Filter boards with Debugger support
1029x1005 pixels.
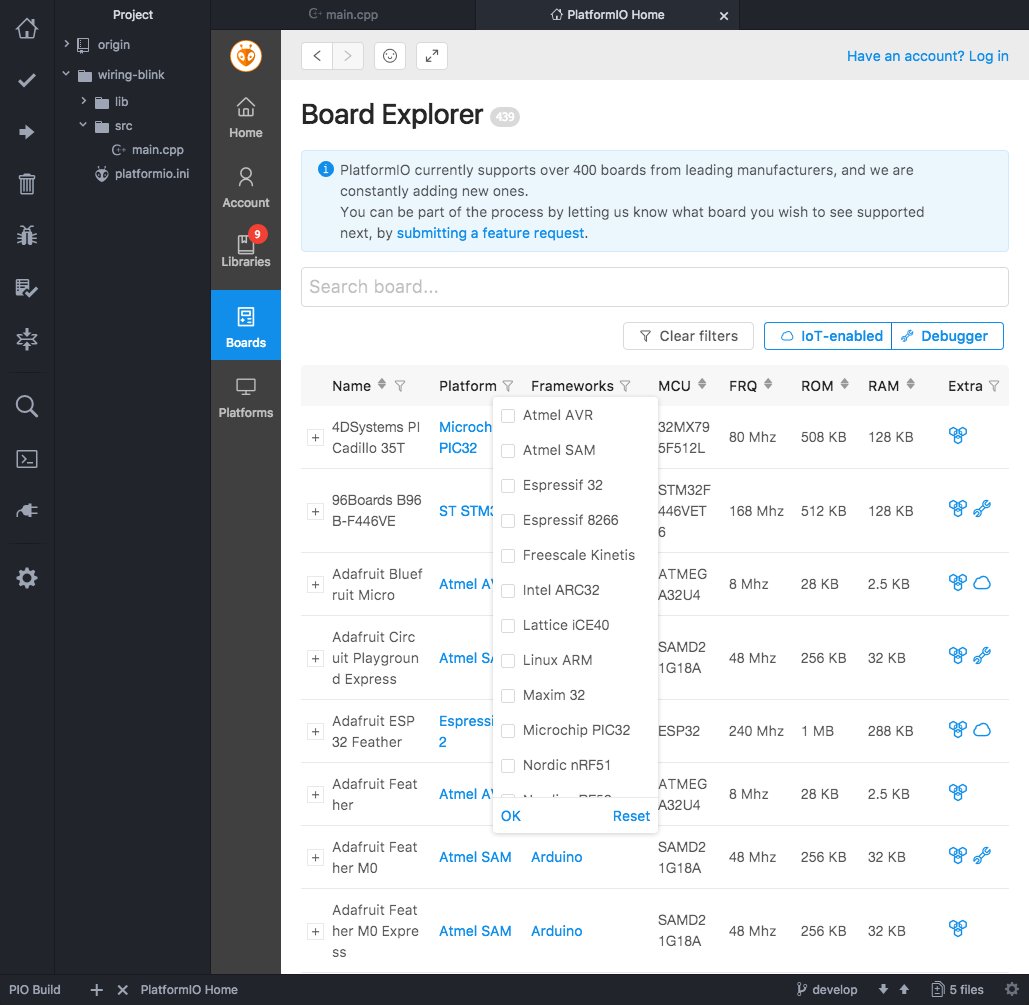[948, 336]
